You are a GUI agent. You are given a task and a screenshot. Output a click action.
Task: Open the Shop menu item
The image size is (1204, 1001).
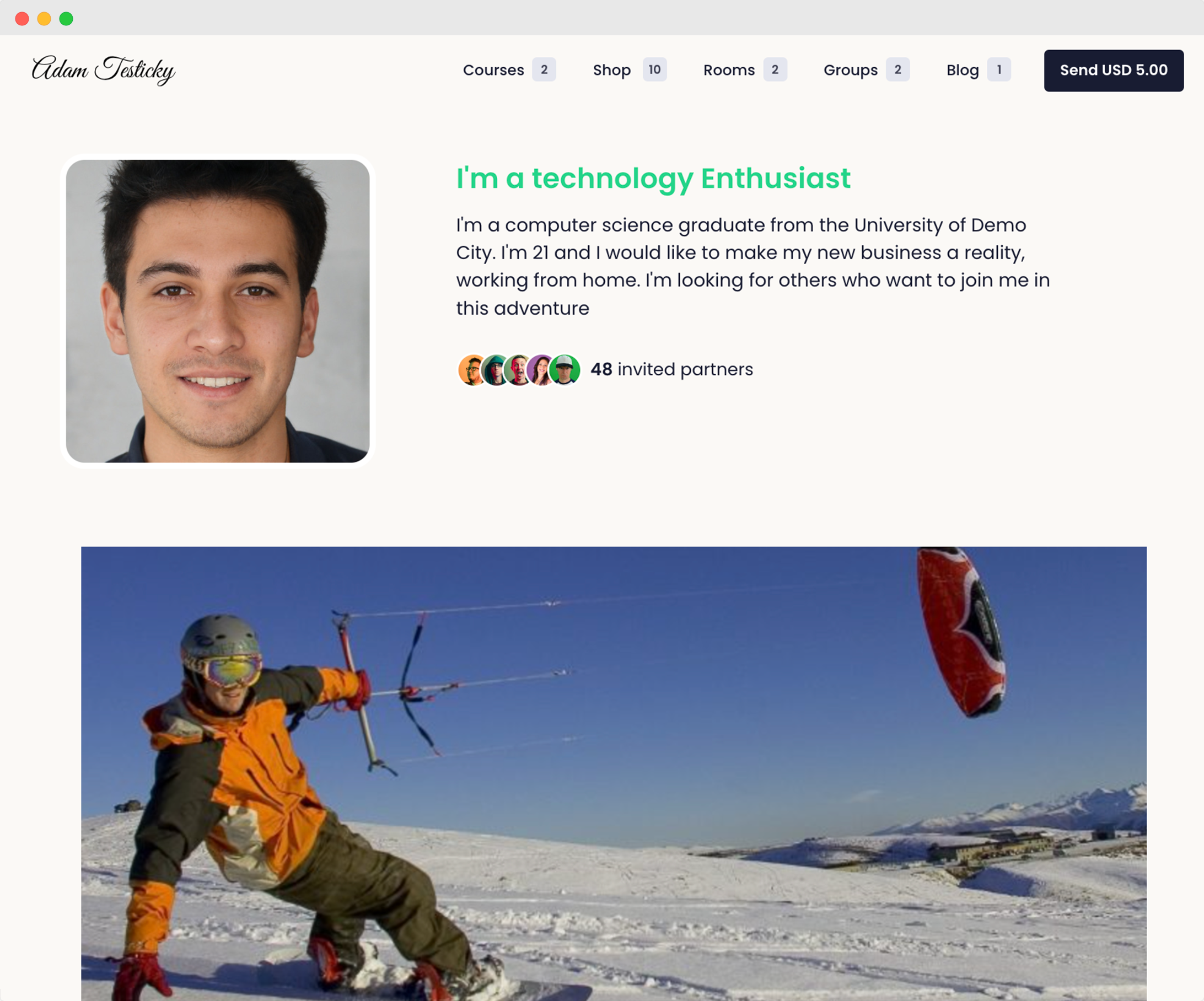click(612, 70)
